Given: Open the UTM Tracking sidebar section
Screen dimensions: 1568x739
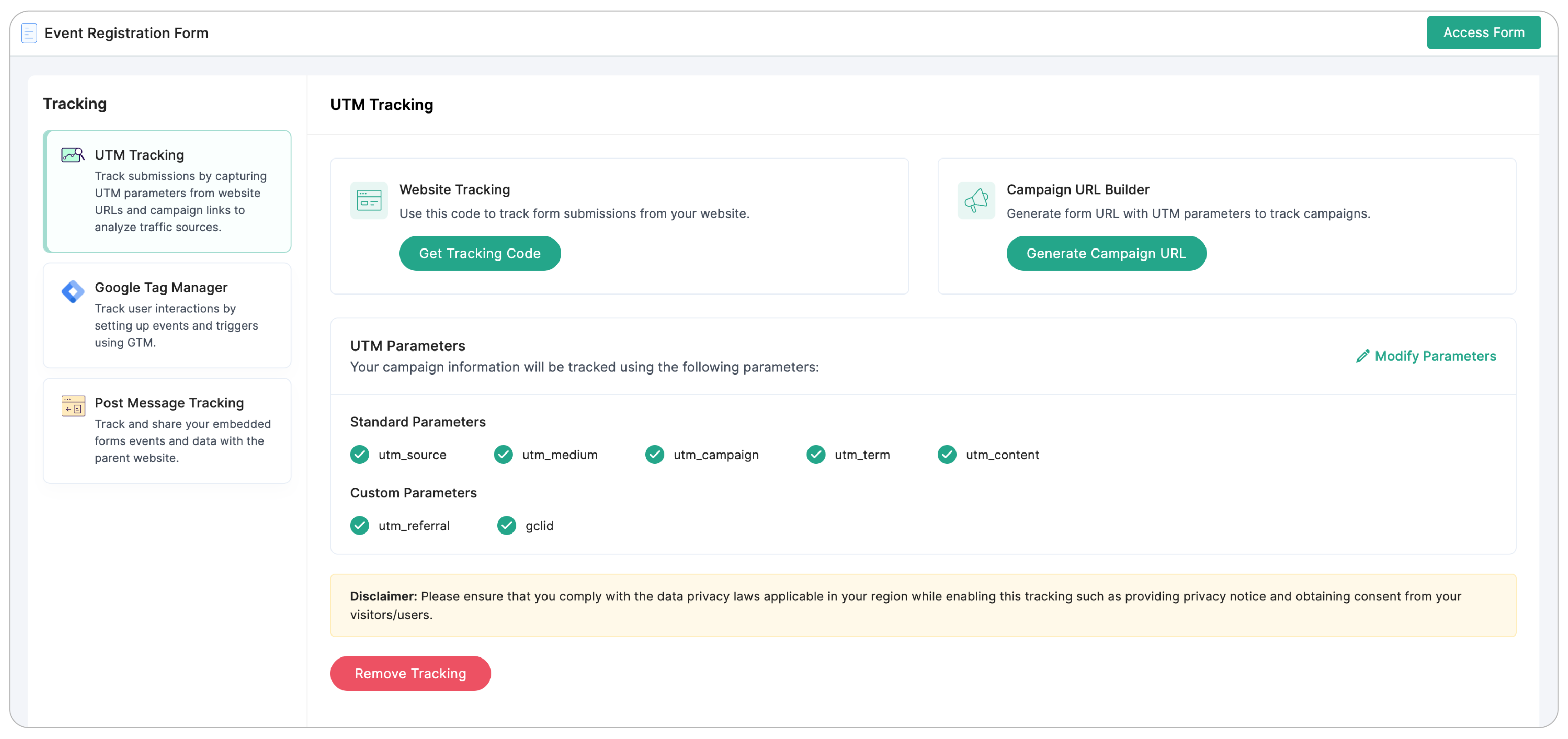Looking at the screenshot, I should click(168, 191).
